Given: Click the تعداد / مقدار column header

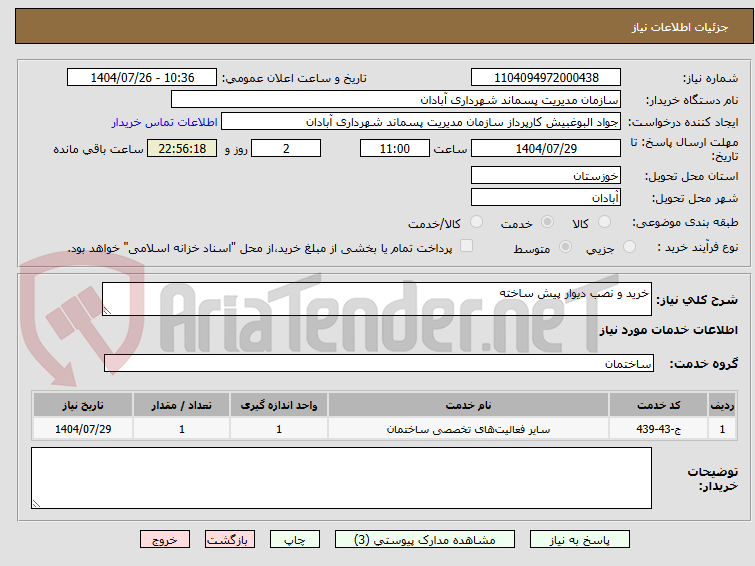Looking at the screenshot, I should pyautogui.click(x=182, y=405).
